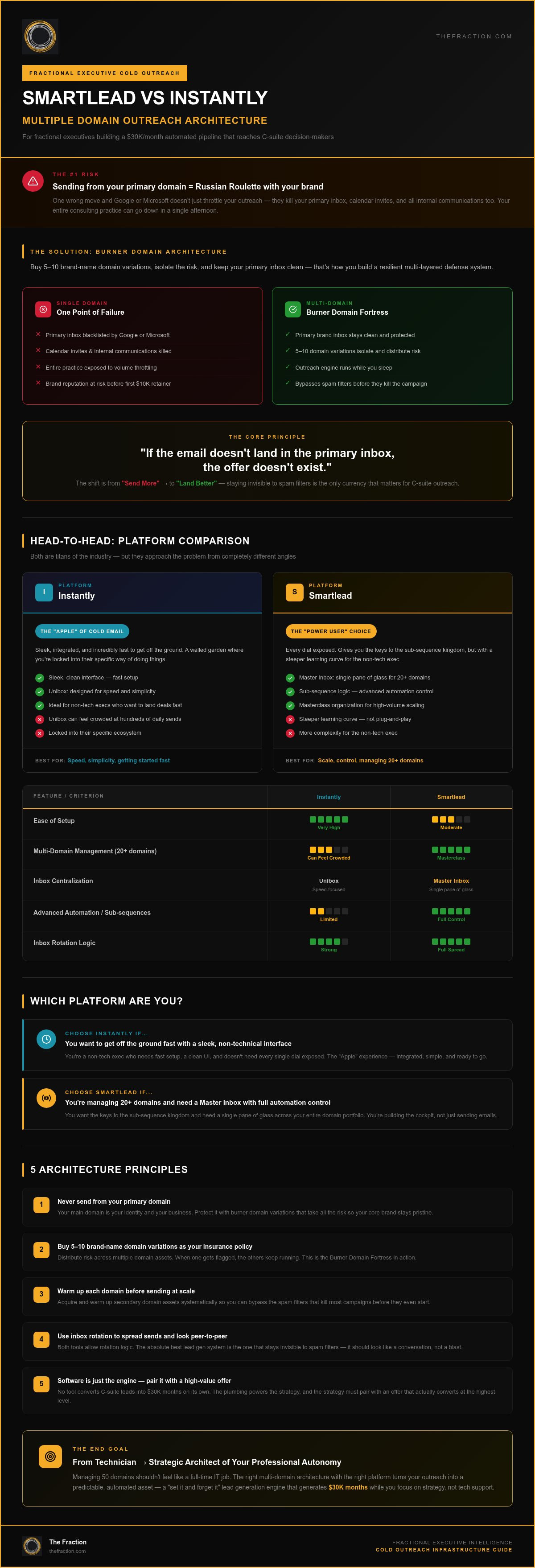Click the target icon in The End Goal box
This screenshot has width=535, height=1568.
[x=50, y=1457]
